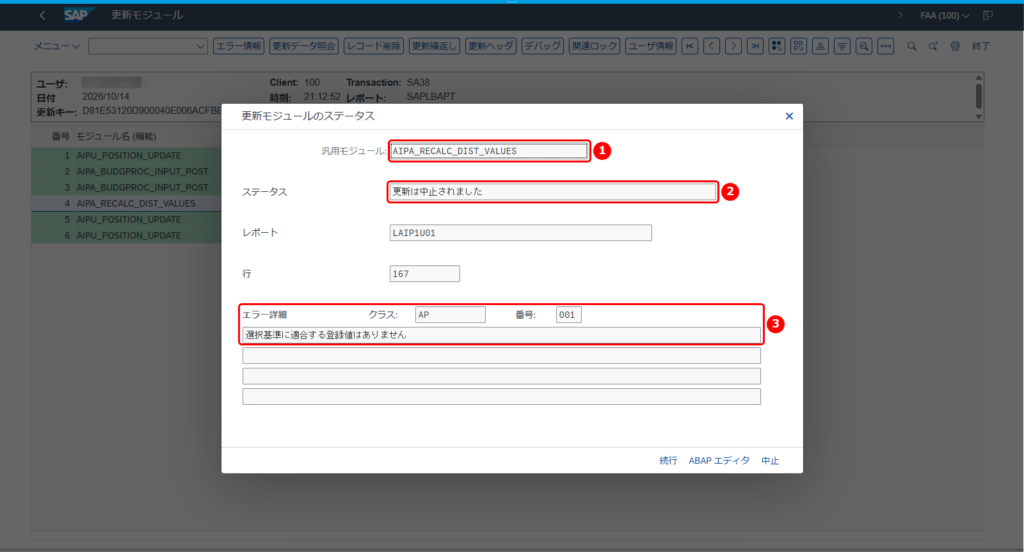Go to next page toolbar icon
Image resolution: width=1024 pixels, height=552 pixels.
pos(733,46)
